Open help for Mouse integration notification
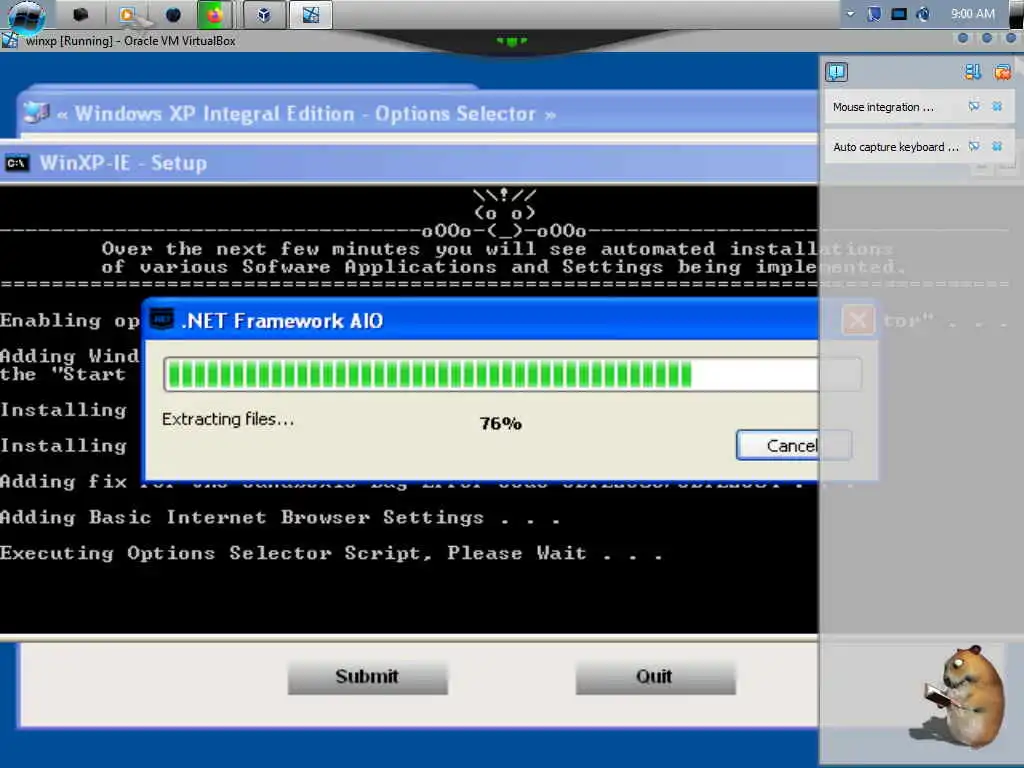This screenshot has width=1024, height=768. point(974,106)
